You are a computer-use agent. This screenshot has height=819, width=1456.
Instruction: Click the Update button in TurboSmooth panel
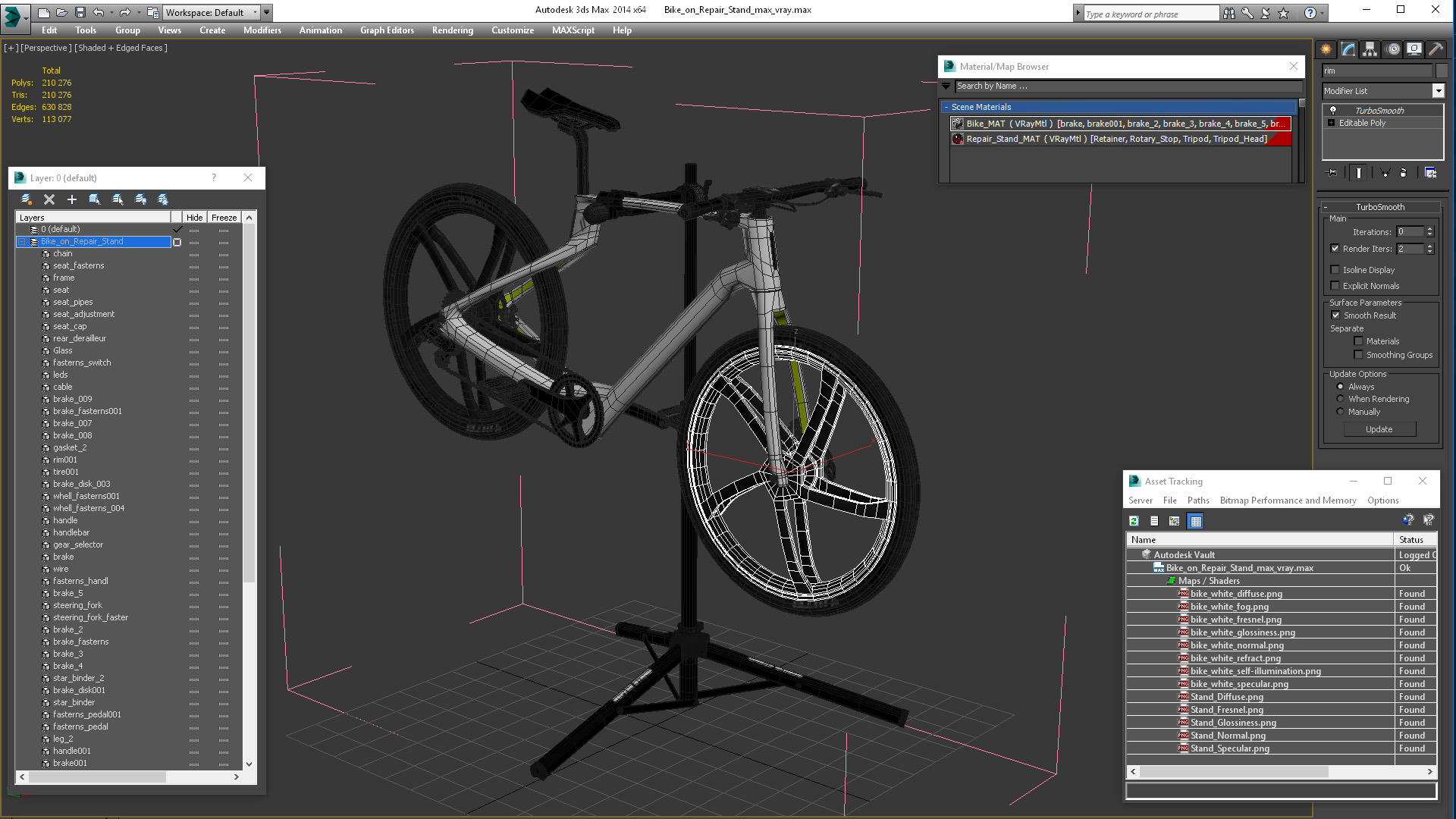point(1379,429)
